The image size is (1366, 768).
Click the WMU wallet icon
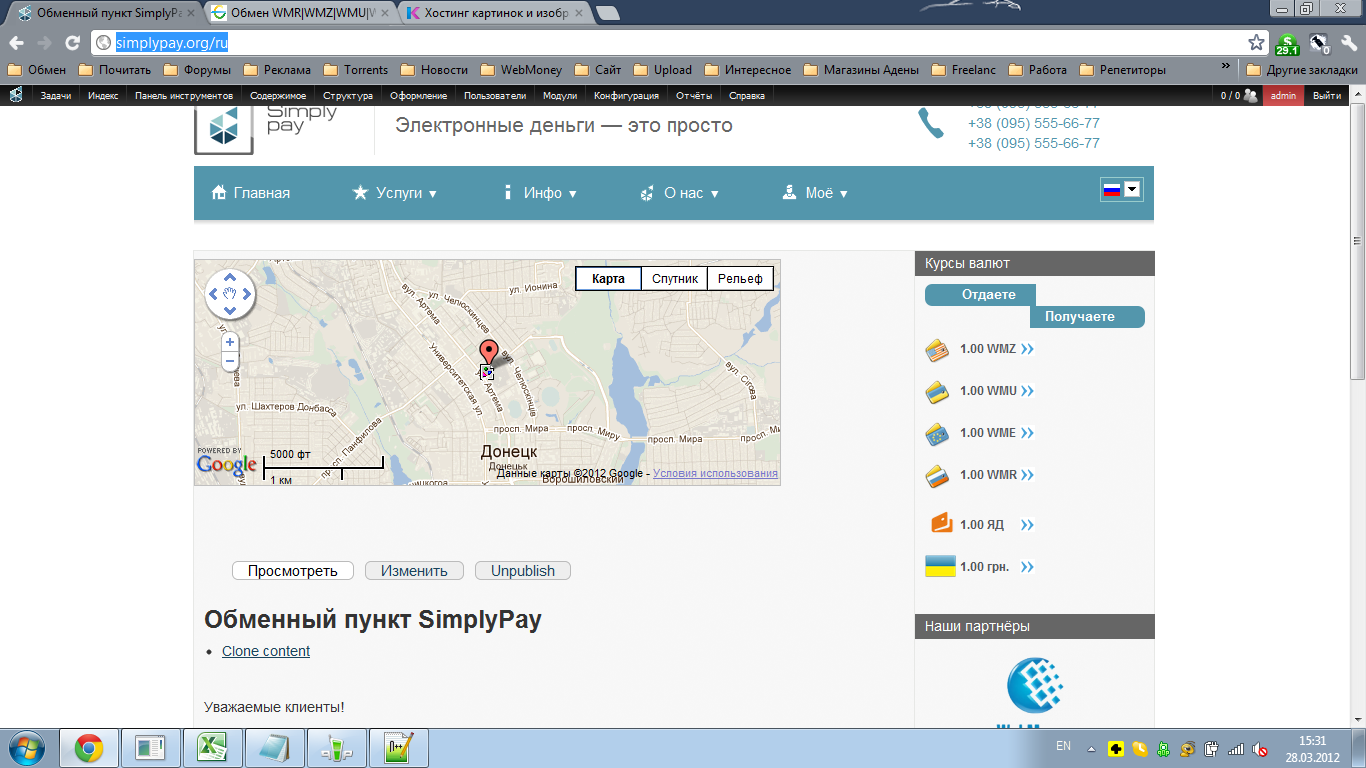(937, 392)
